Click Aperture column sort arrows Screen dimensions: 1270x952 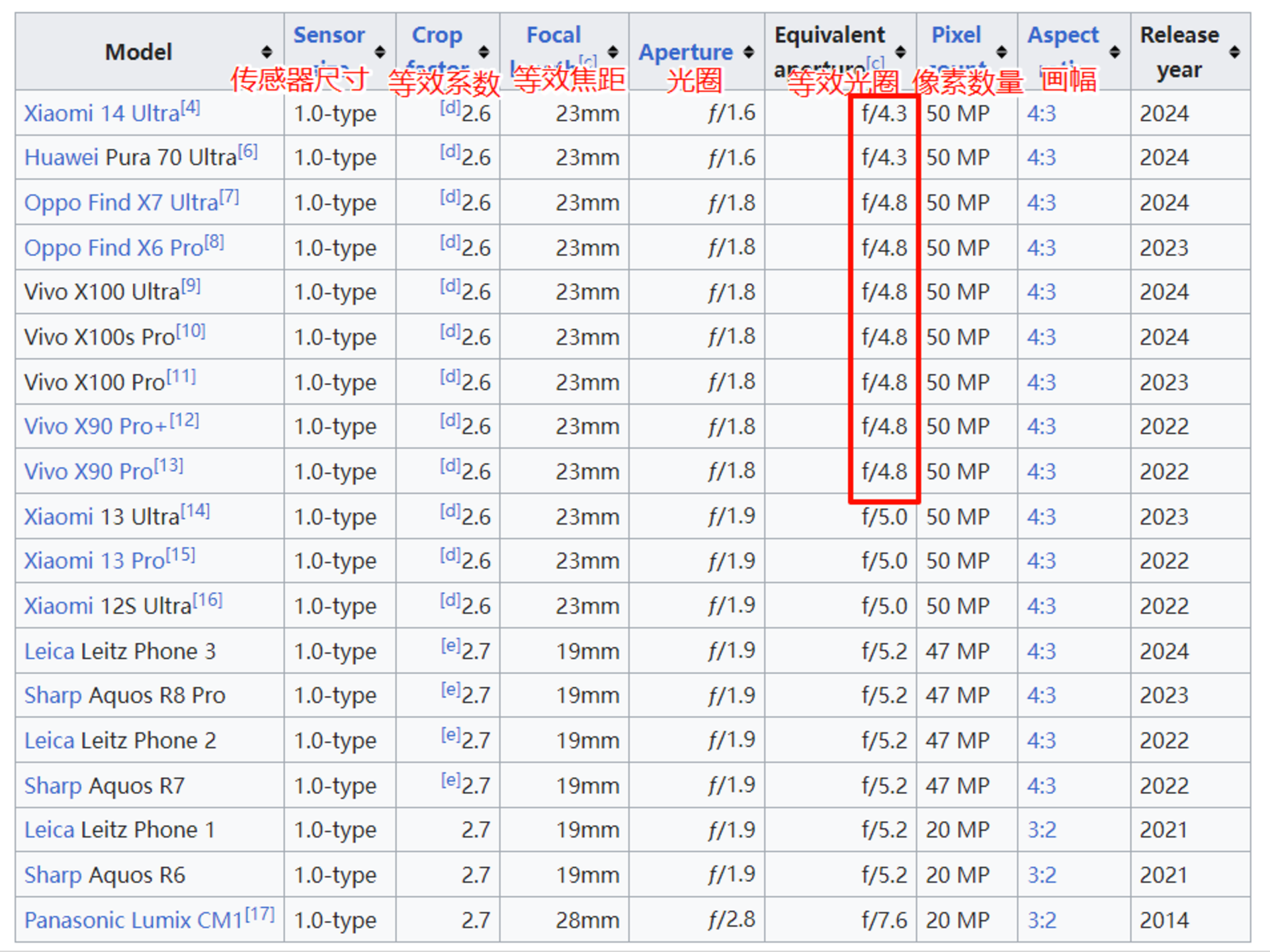click(x=748, y=52)
